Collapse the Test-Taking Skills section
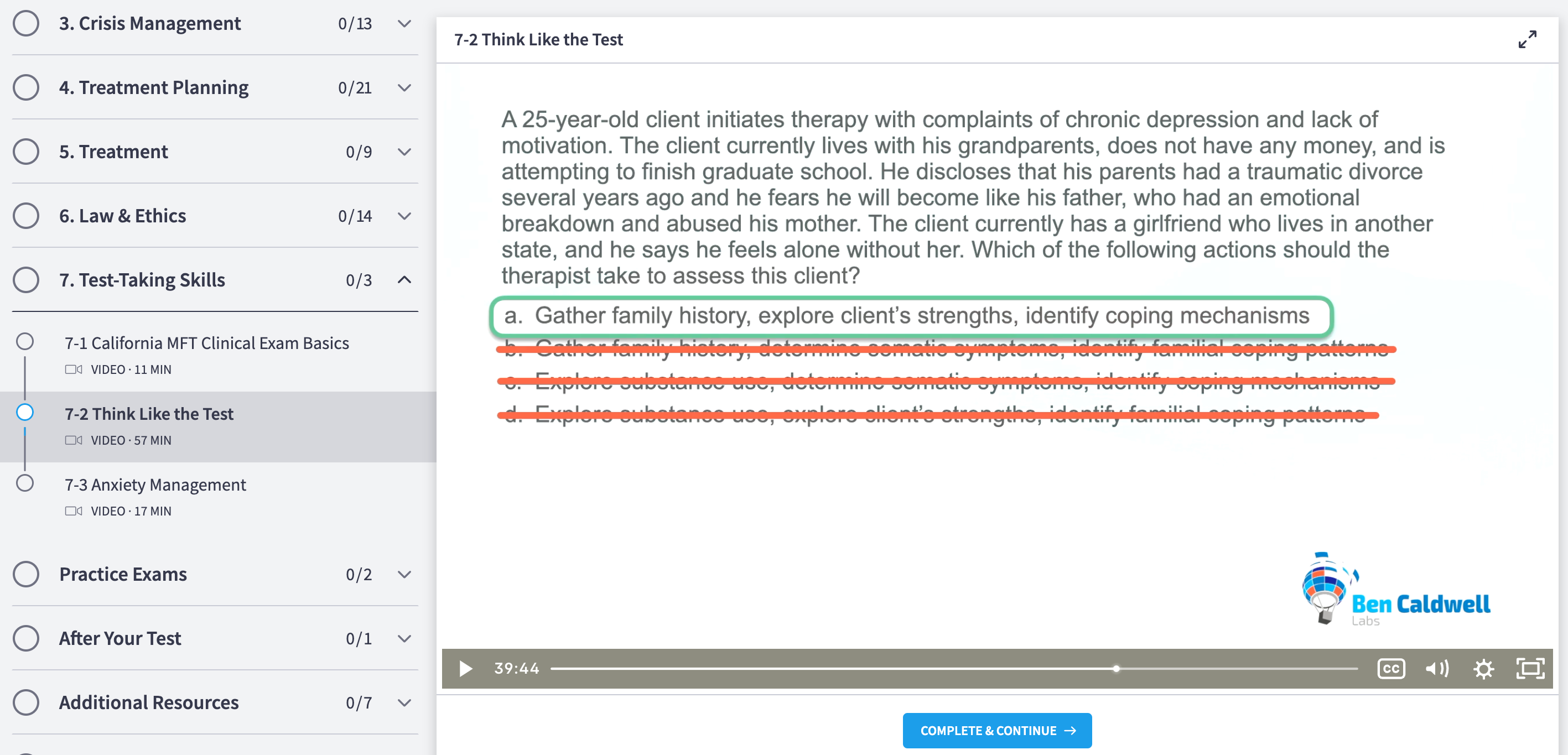This screenshot has height=755, width=1568. coord(404,280)
